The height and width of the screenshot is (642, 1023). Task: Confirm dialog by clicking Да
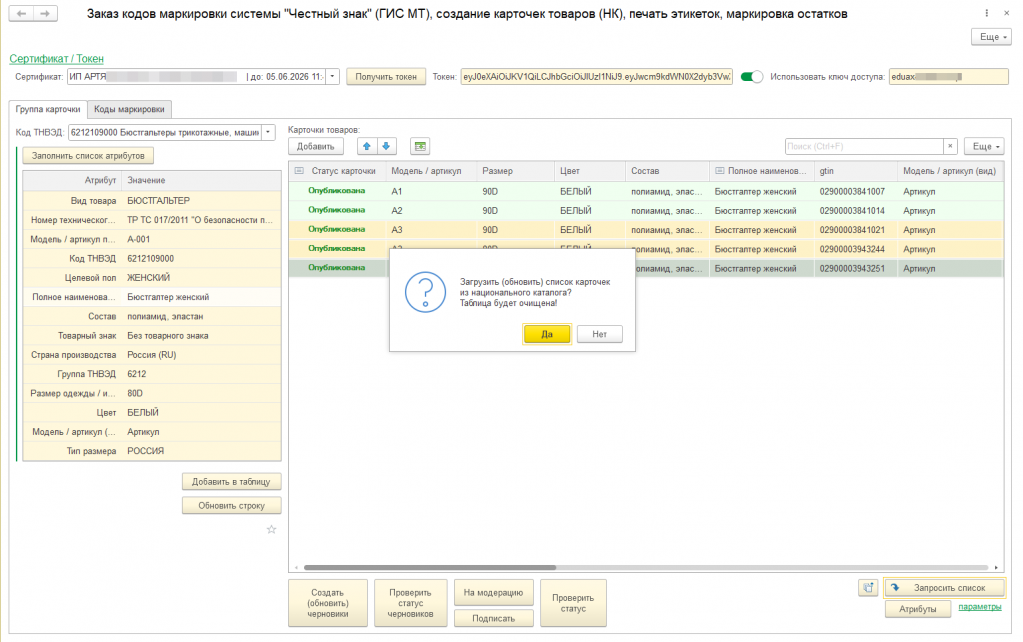pyautogui.click(x=547, y=334)
